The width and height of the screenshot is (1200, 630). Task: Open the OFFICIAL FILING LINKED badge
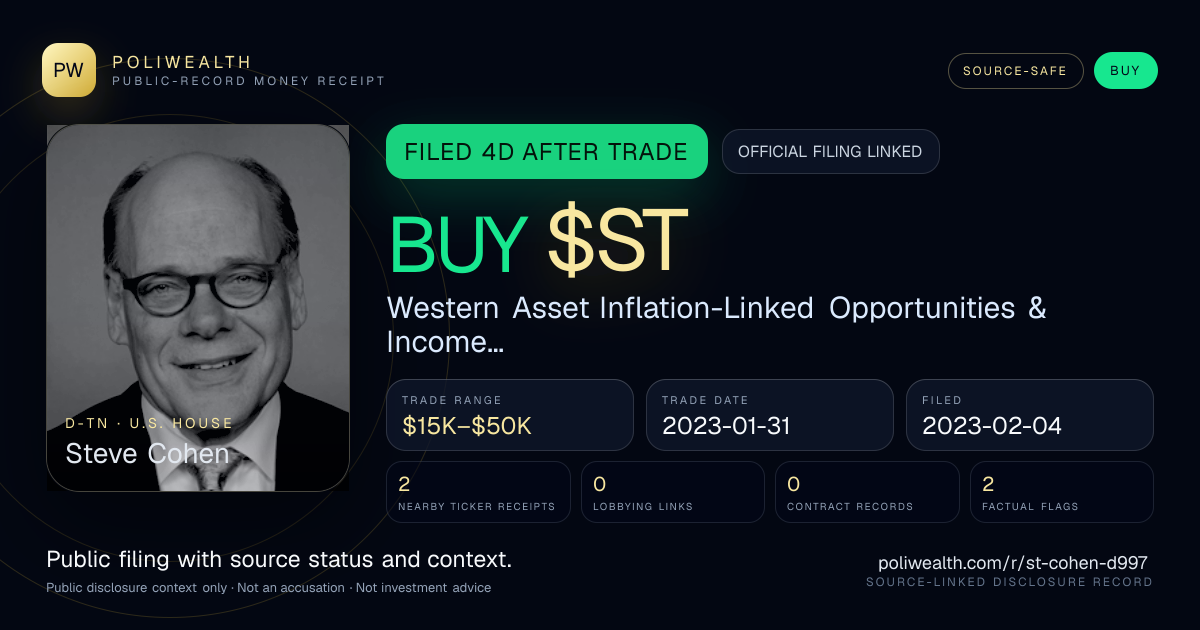click(x=830, y=152)
